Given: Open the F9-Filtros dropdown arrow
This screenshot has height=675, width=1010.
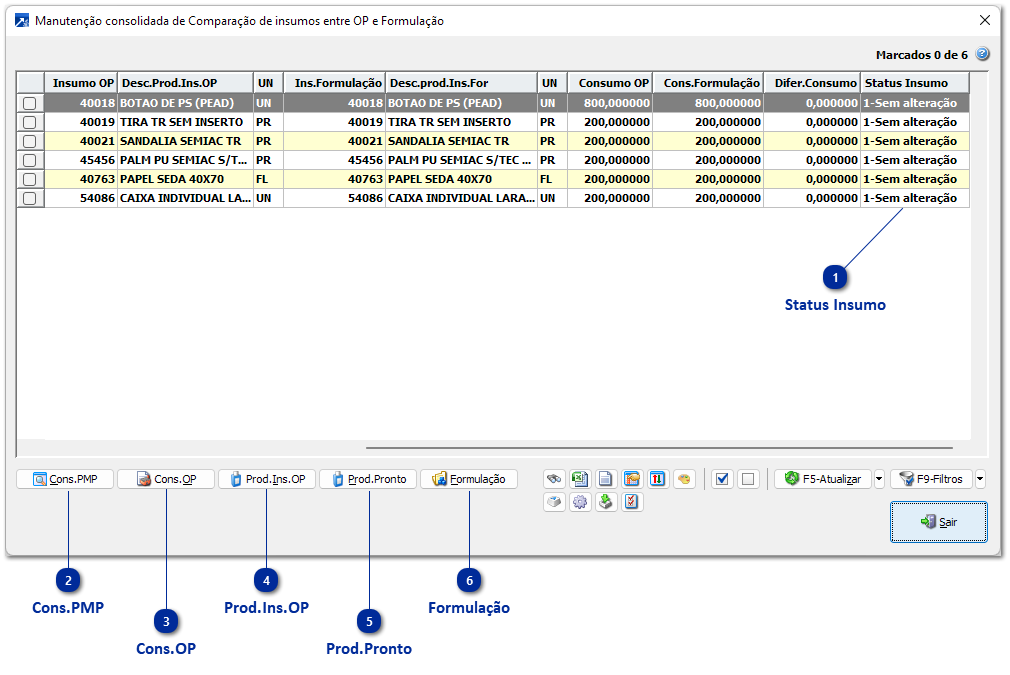Looking at the screenshot, I should (x=980, y=479).
